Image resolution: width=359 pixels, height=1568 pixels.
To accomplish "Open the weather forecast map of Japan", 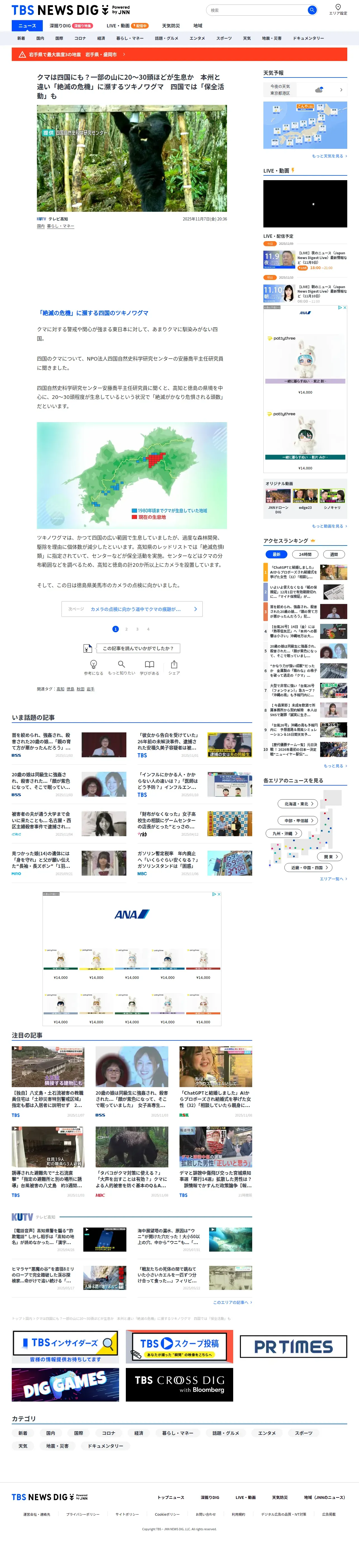I will (305, 125).
